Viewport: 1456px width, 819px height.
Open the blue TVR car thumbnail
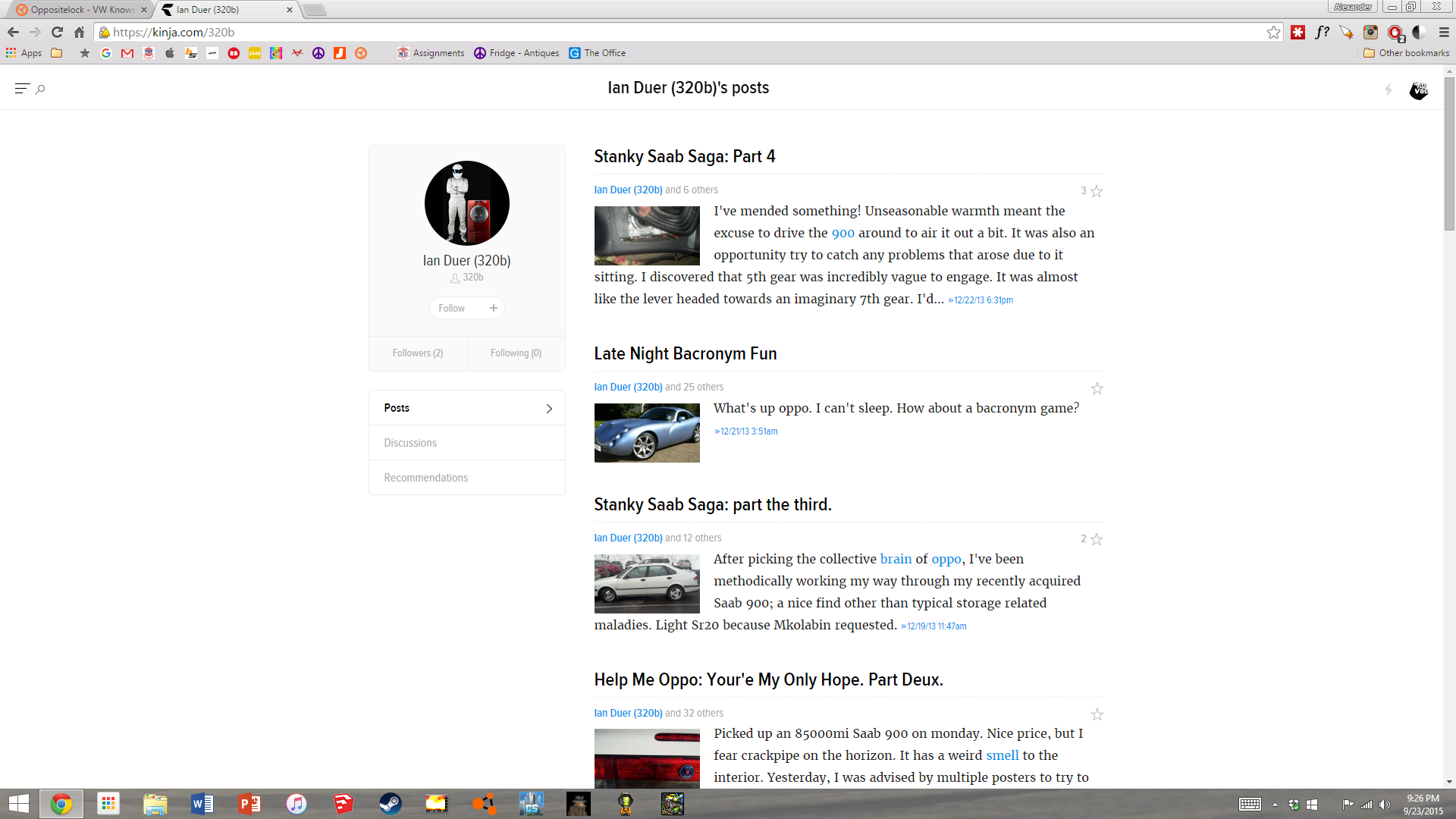pyautogui.click(x=647, y=433)
